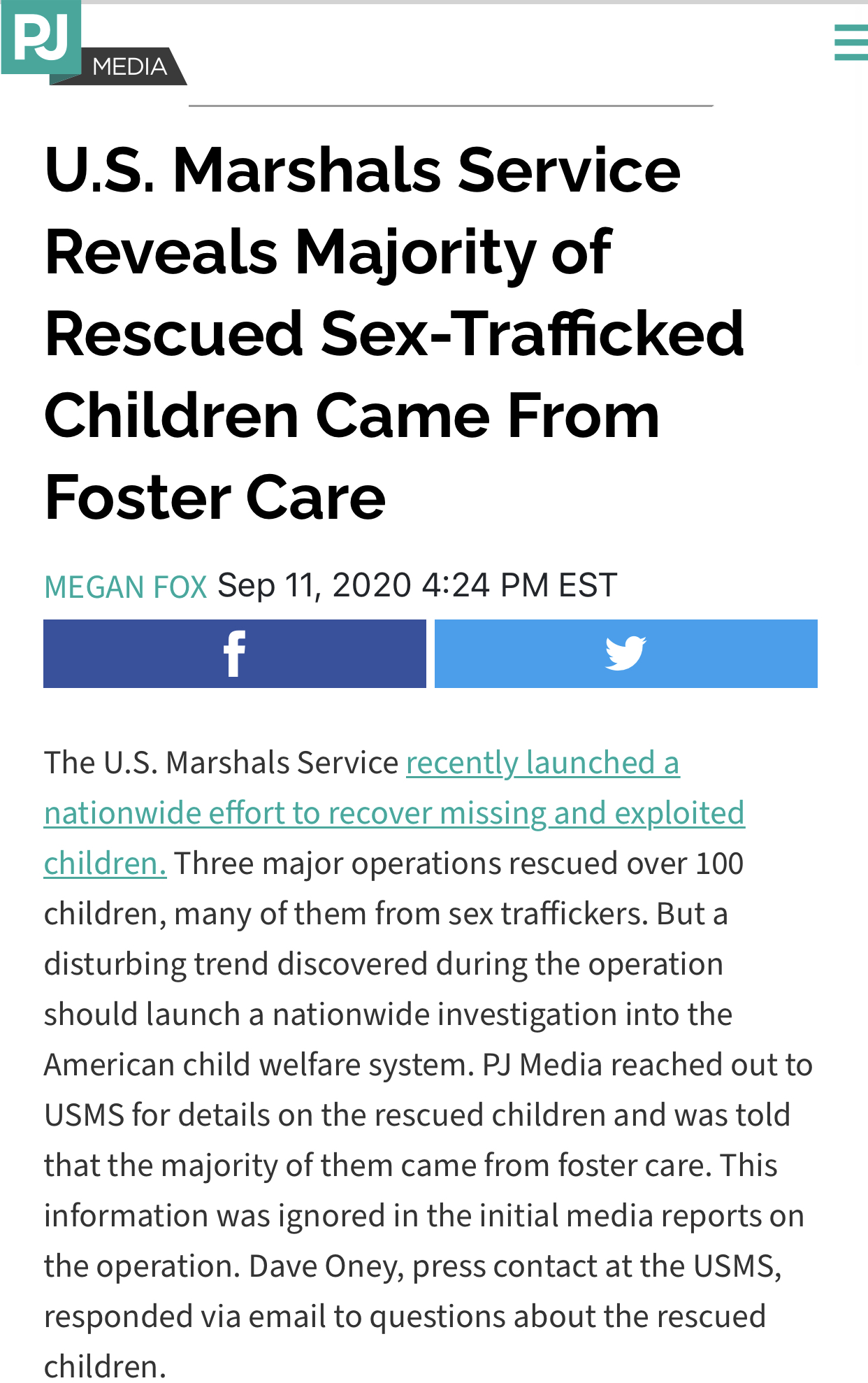Click headline words "Foster Care"

pos(215,498)
